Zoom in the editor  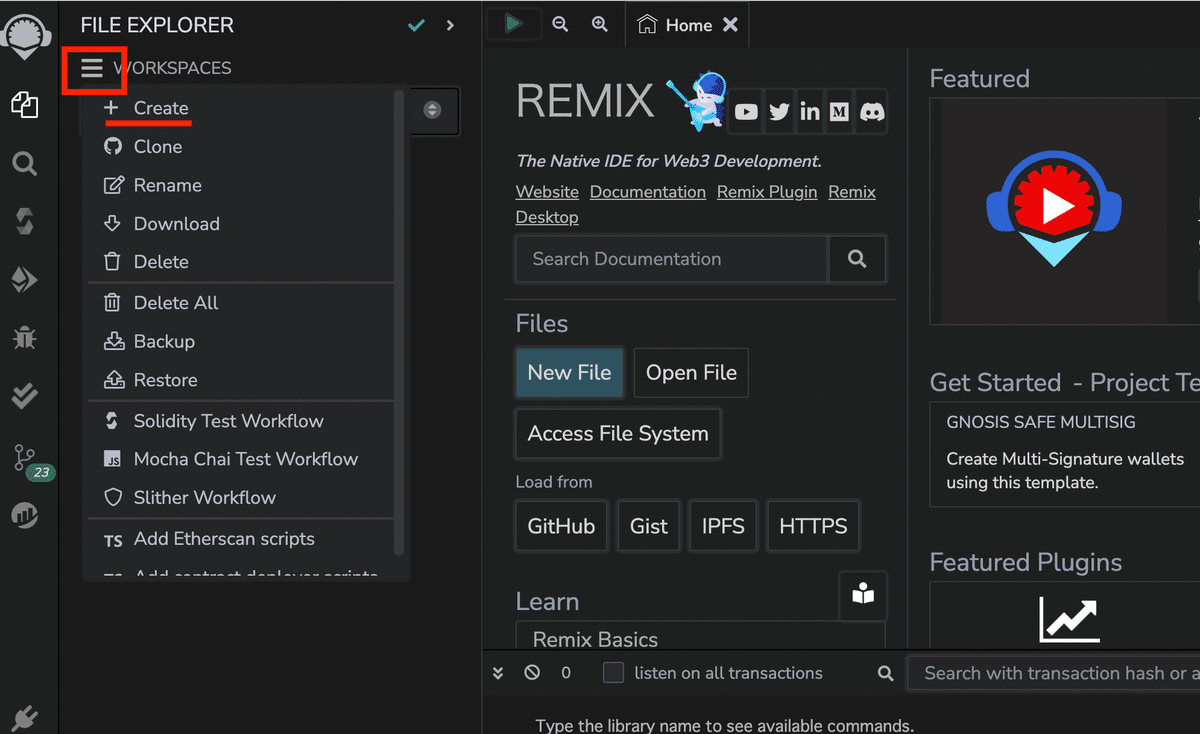[x=600, y=24]
